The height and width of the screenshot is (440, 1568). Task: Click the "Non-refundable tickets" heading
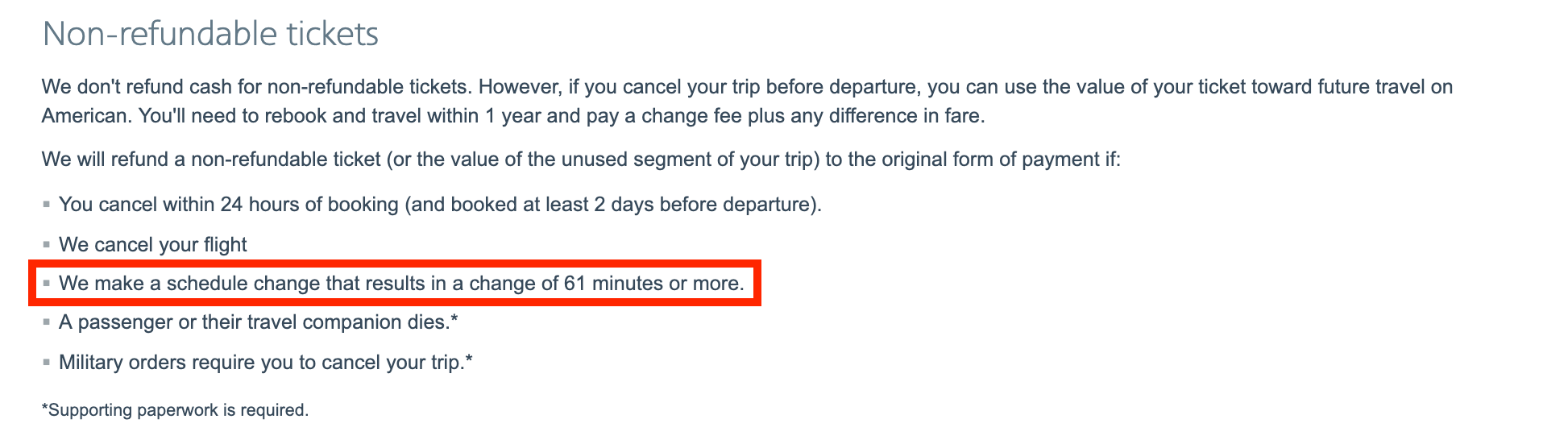[x=210, y=34]
